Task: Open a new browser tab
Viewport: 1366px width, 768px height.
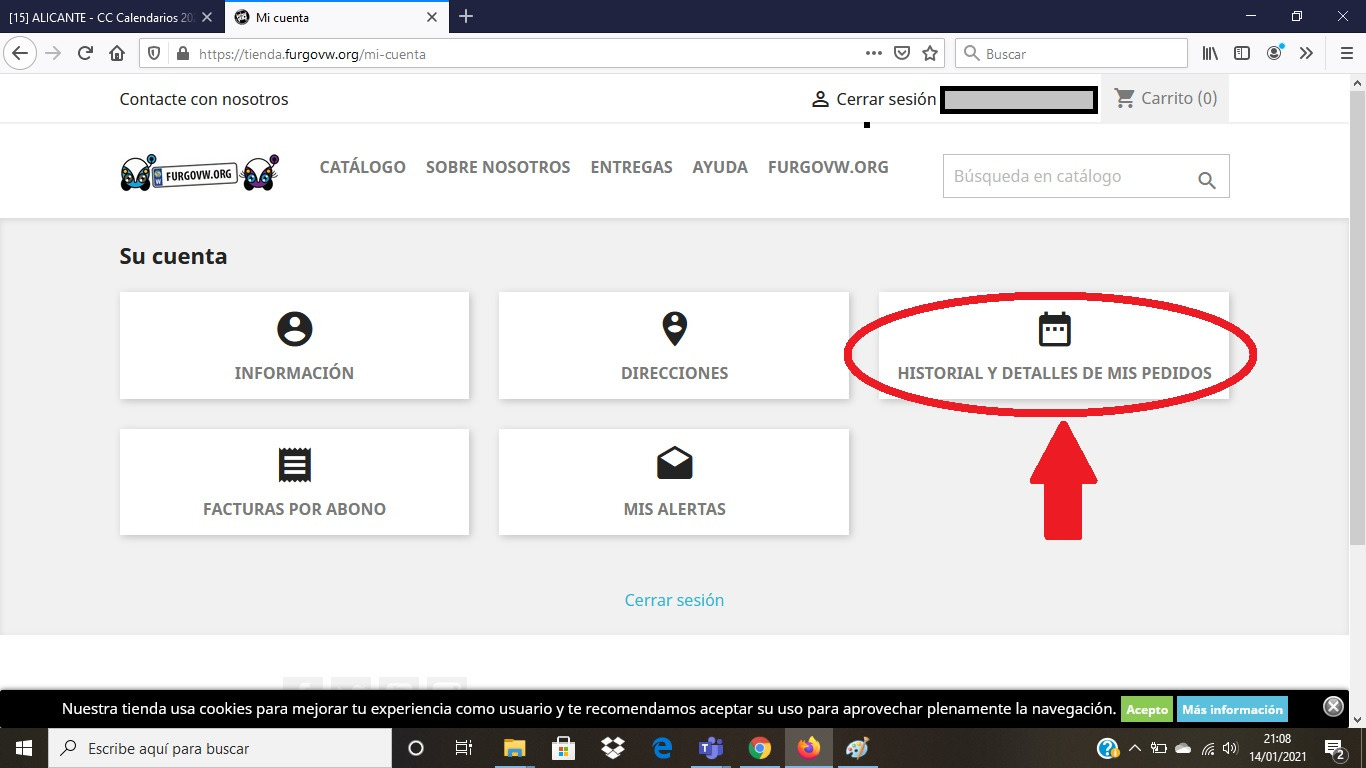Action: [x=466, y=17]
